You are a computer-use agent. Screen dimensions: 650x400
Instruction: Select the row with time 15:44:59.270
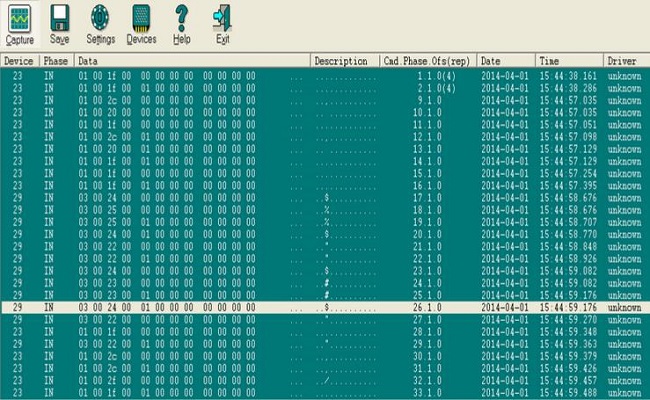[325, 320]
